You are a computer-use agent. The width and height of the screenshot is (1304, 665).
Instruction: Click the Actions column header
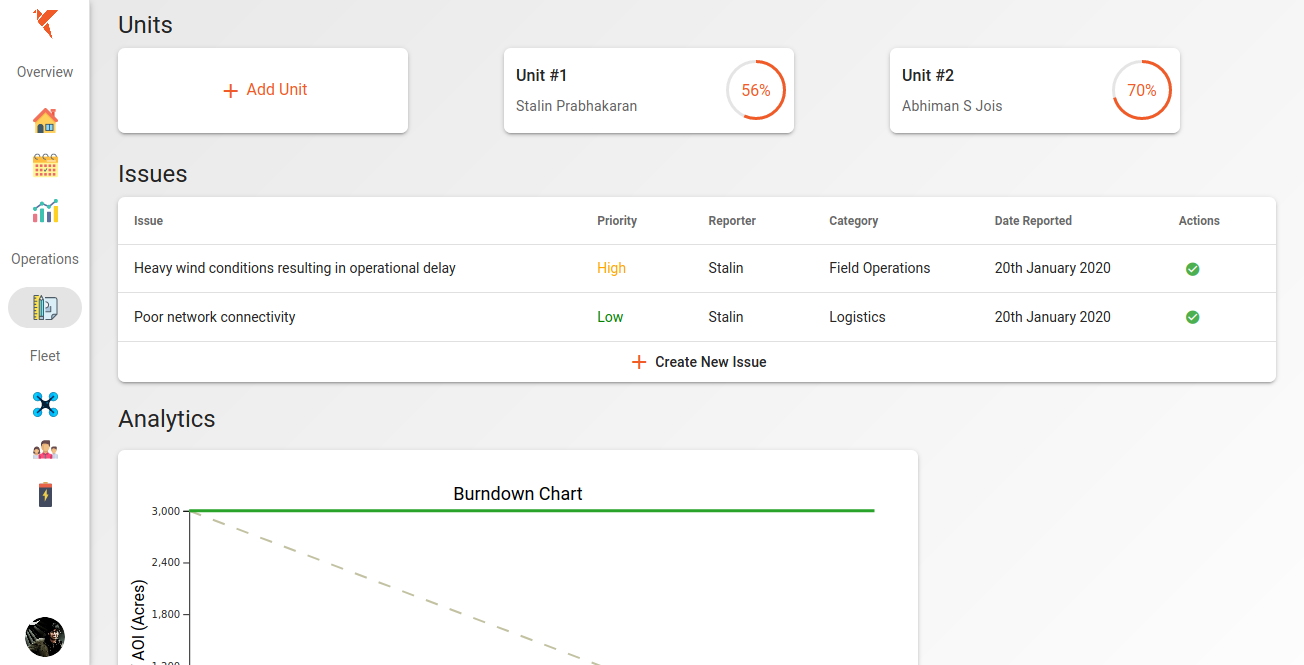click(x=1199, y=221)
